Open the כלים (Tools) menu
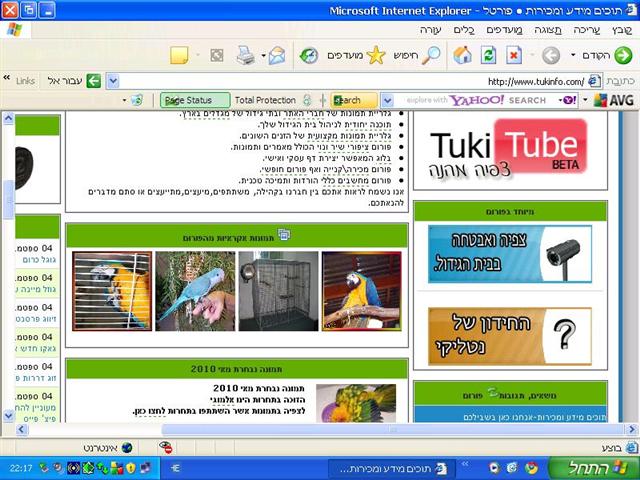 click(464, 30)
